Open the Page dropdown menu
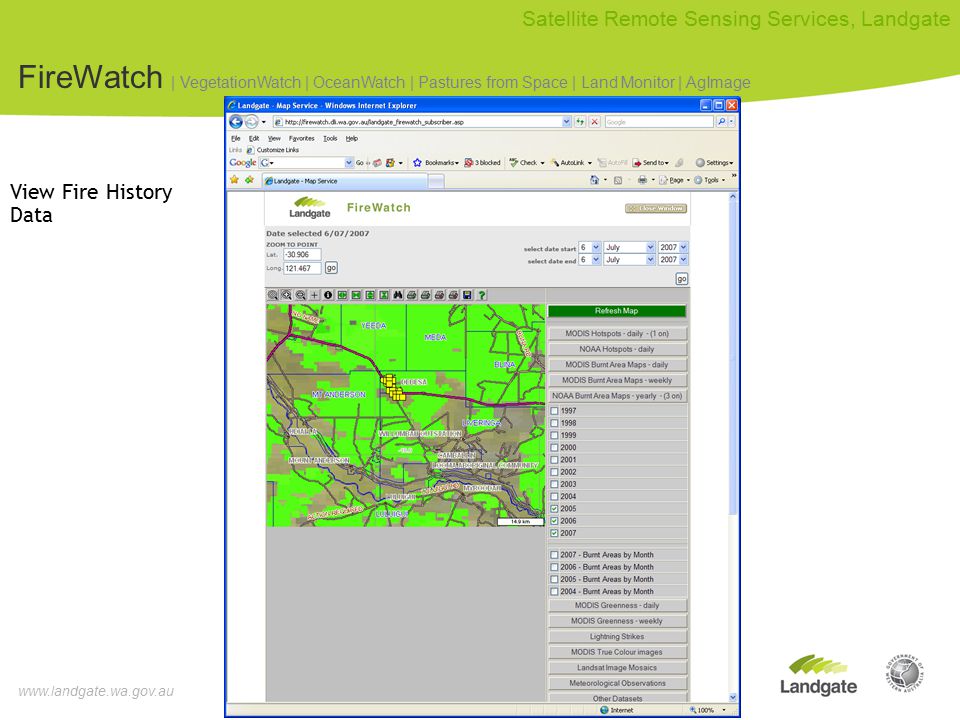The width and height of the screenshot is (960, 720). pyautogui.click(x=675, y=180)
